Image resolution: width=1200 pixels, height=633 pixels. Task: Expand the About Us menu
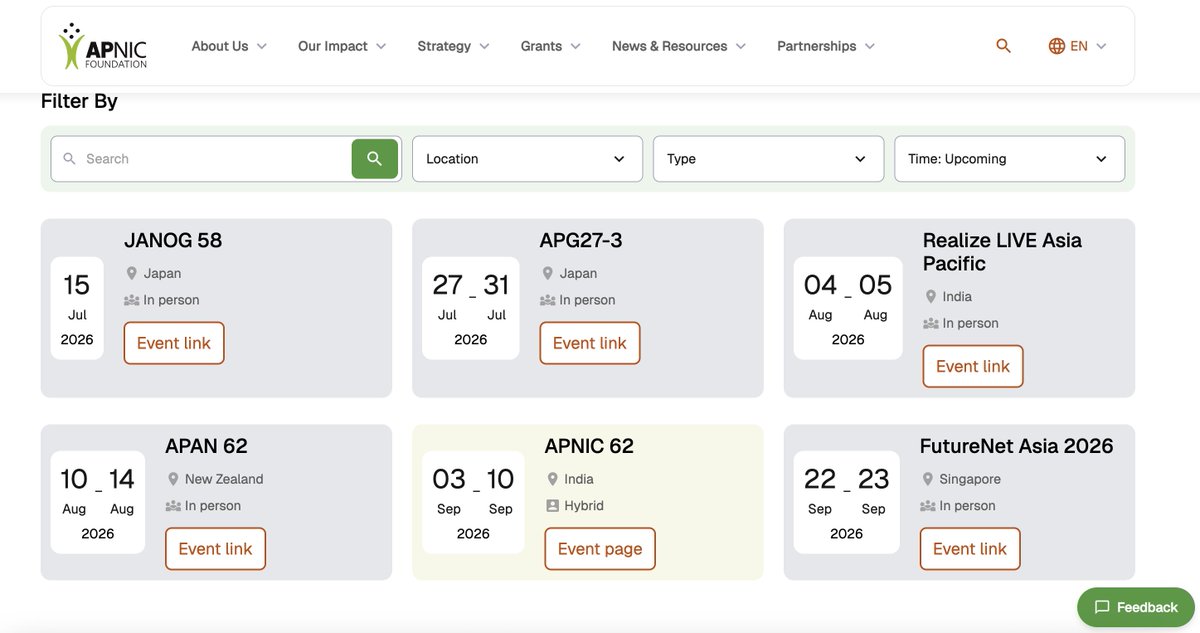point(230,46)
